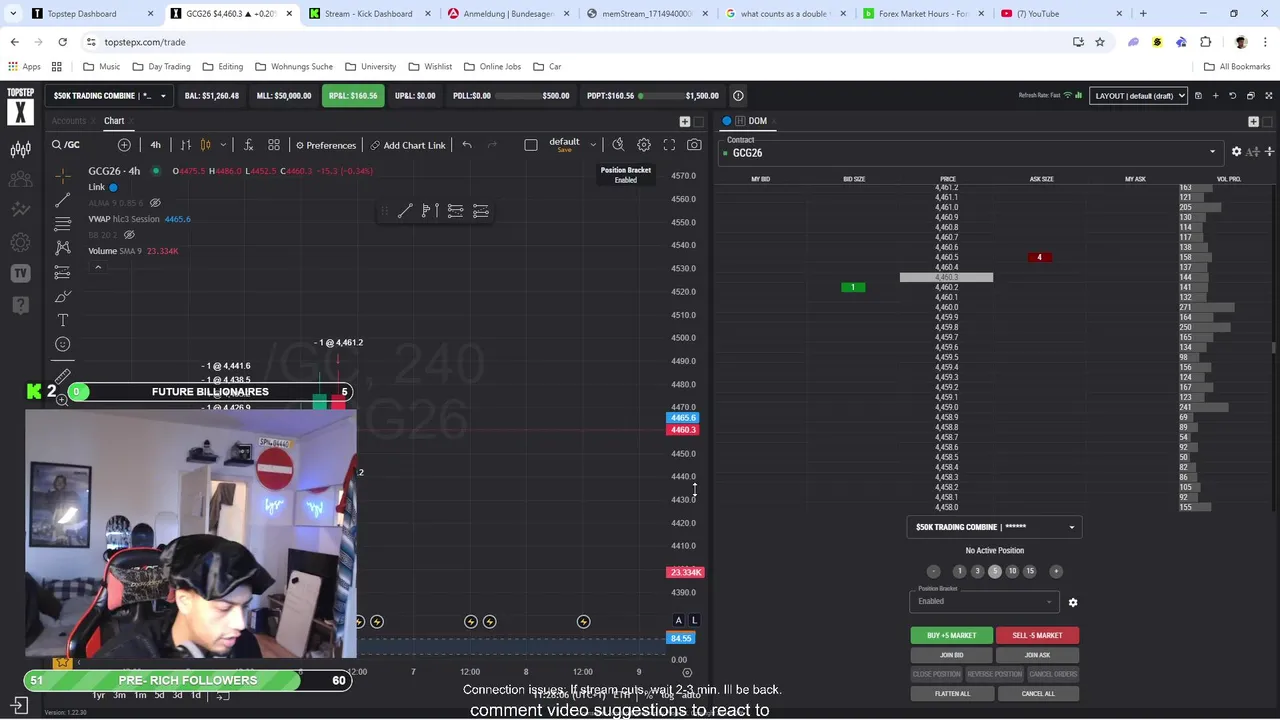Open the order panel account dropdown
The image size is (1280, 720).
(994, 527)
